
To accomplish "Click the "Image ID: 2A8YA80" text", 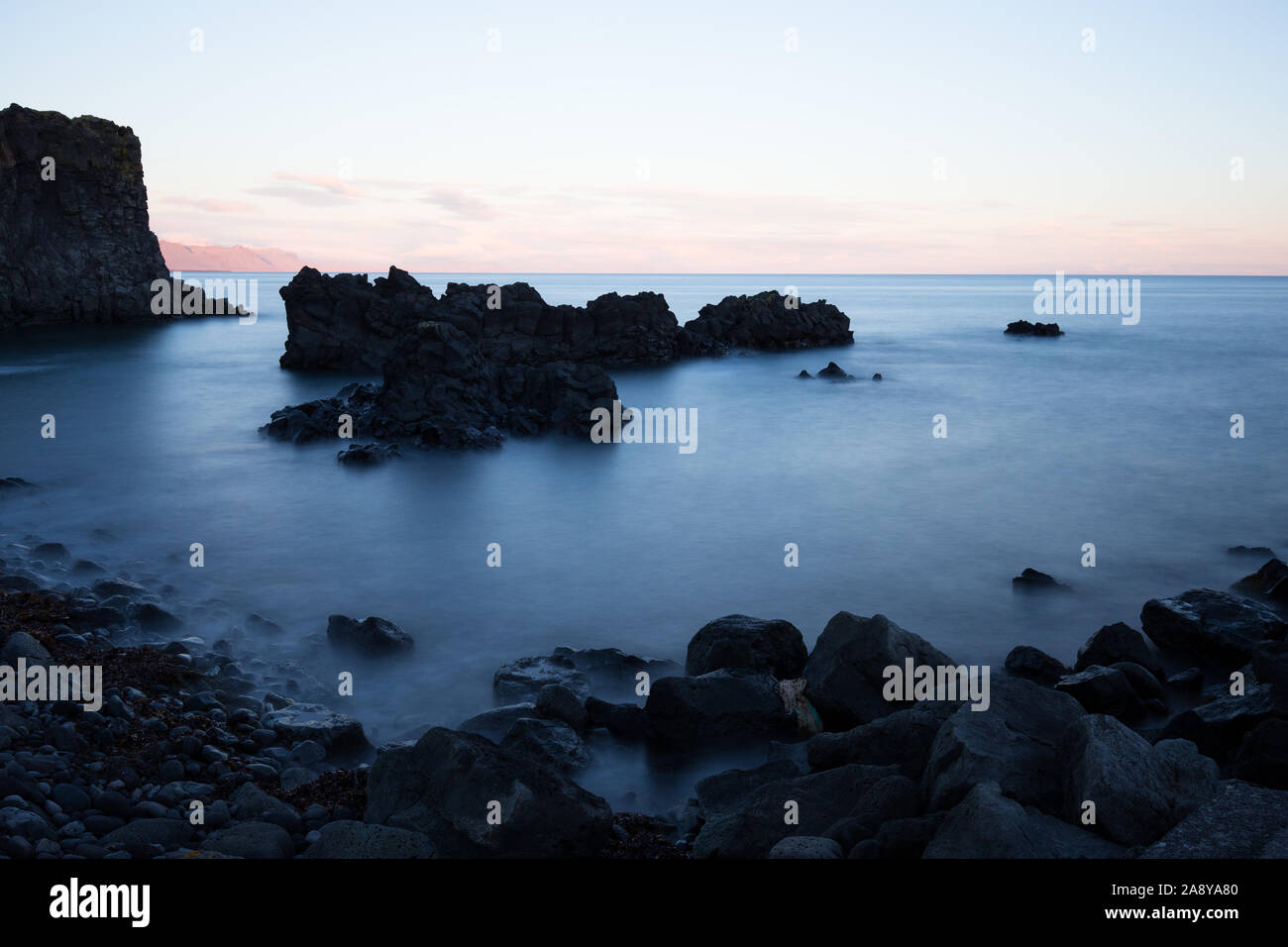I will pos(1175,890).
